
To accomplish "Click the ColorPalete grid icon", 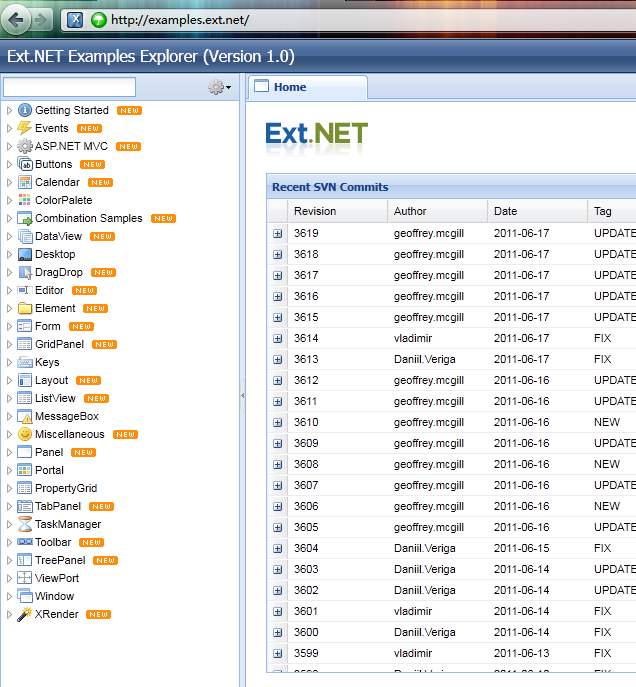I will coord(25,200).
